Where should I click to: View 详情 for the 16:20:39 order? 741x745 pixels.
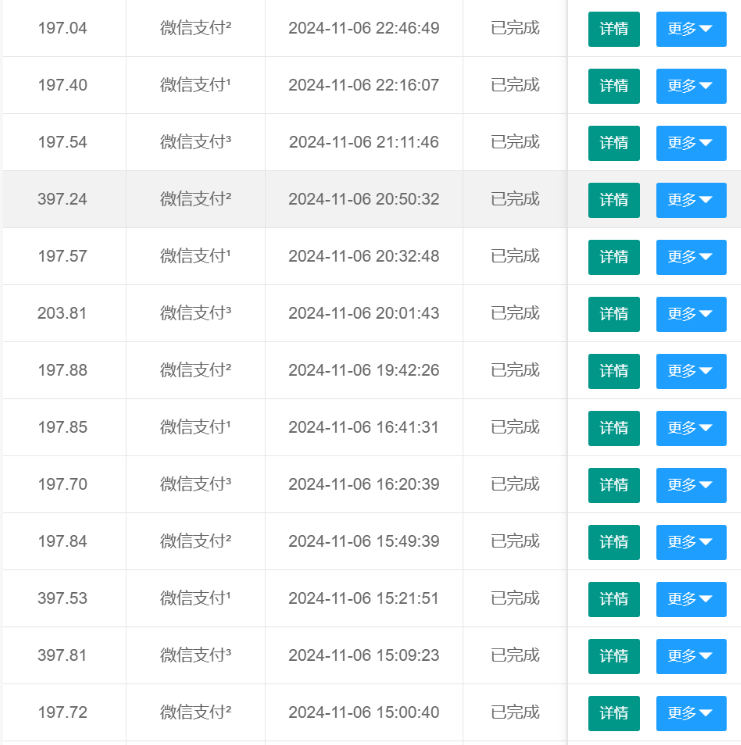point(613,485)
